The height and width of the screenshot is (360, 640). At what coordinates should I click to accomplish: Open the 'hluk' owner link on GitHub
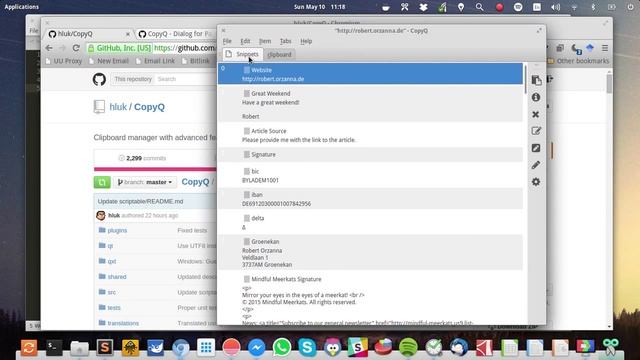118,107
